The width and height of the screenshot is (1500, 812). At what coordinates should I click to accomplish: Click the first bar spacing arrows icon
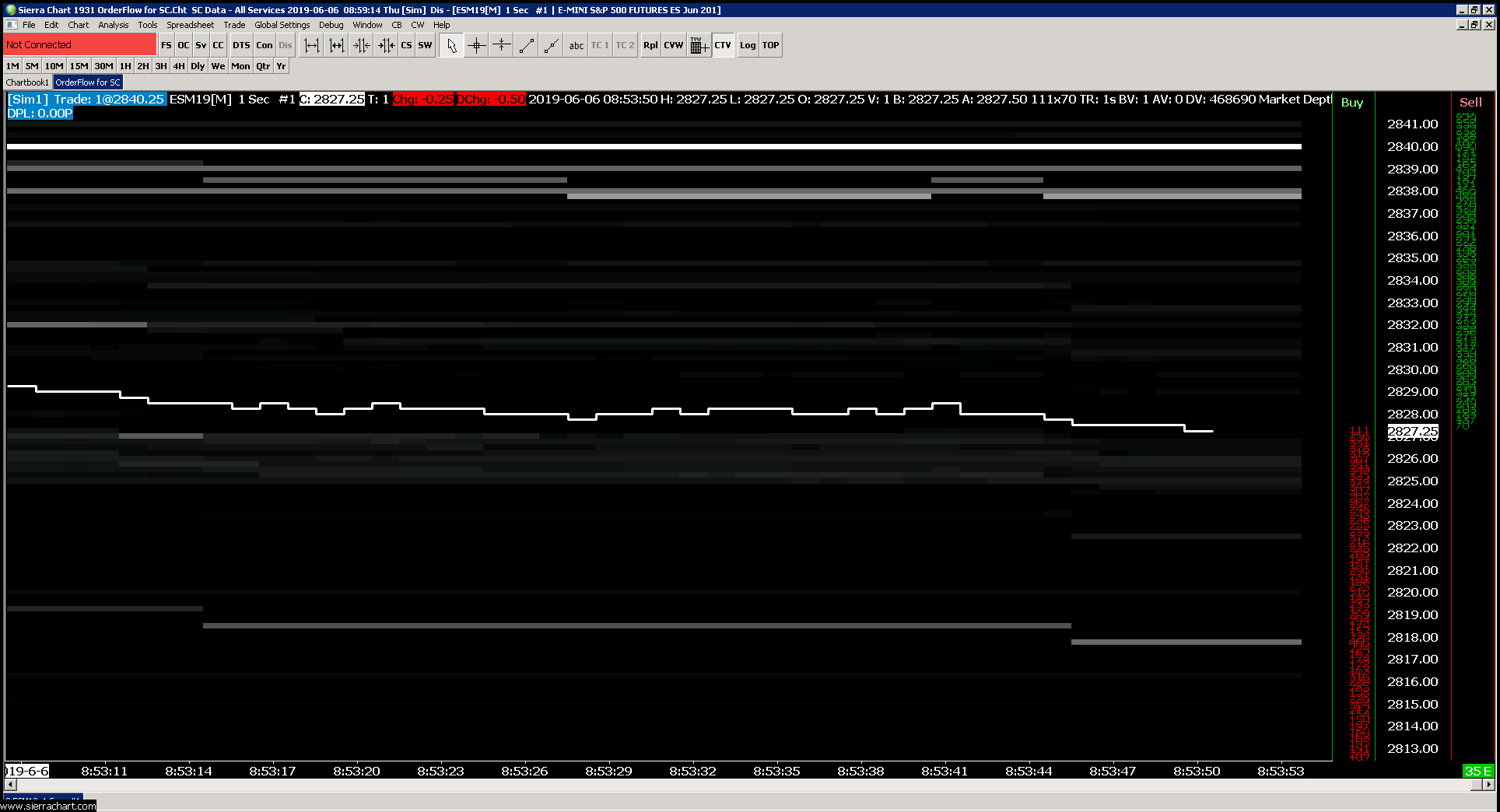[x=311, y=45]
